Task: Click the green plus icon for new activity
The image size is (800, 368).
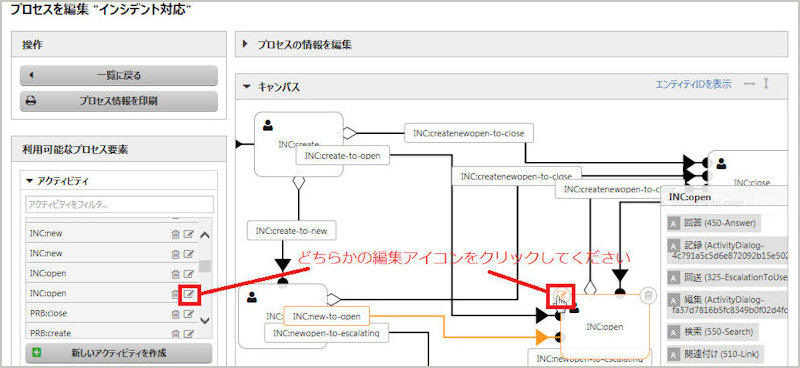Action: pyautogui.click(x=37, y=353)
